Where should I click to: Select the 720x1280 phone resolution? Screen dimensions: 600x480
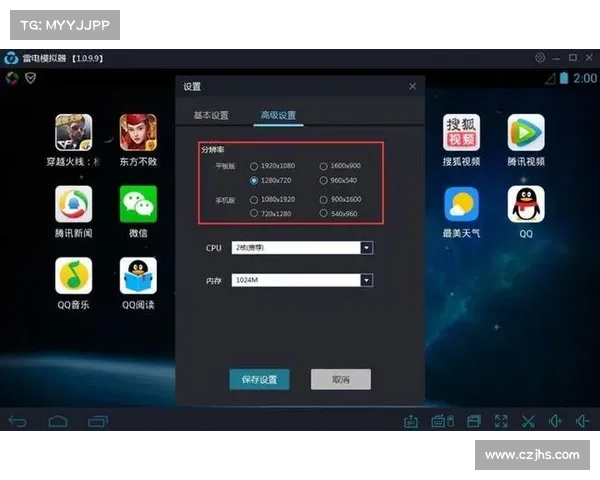(254, 213)
